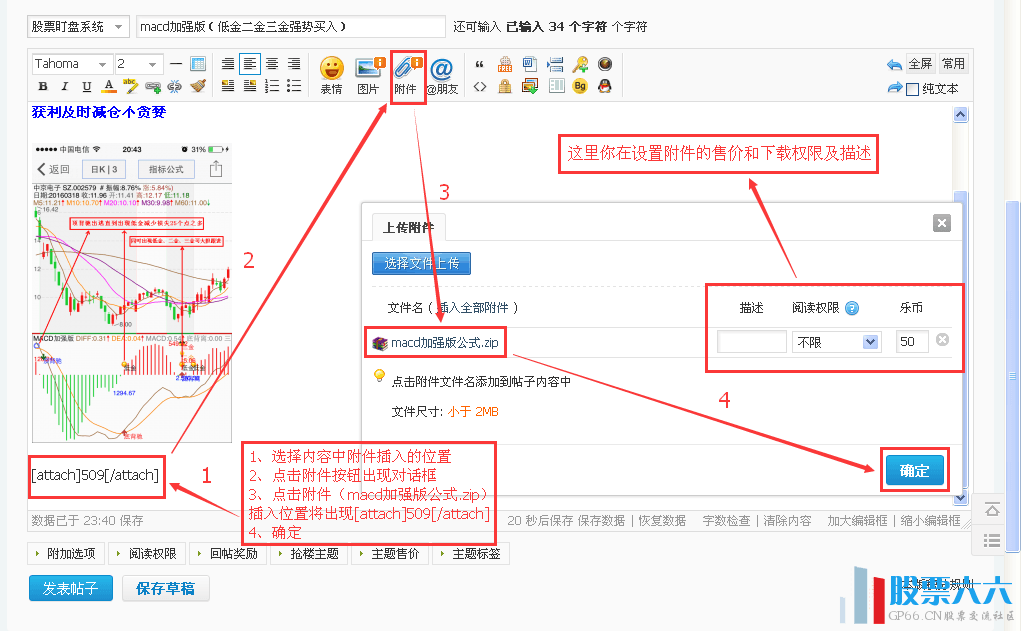Enable the 纯文本 plain text checkbox

(912, 89)
